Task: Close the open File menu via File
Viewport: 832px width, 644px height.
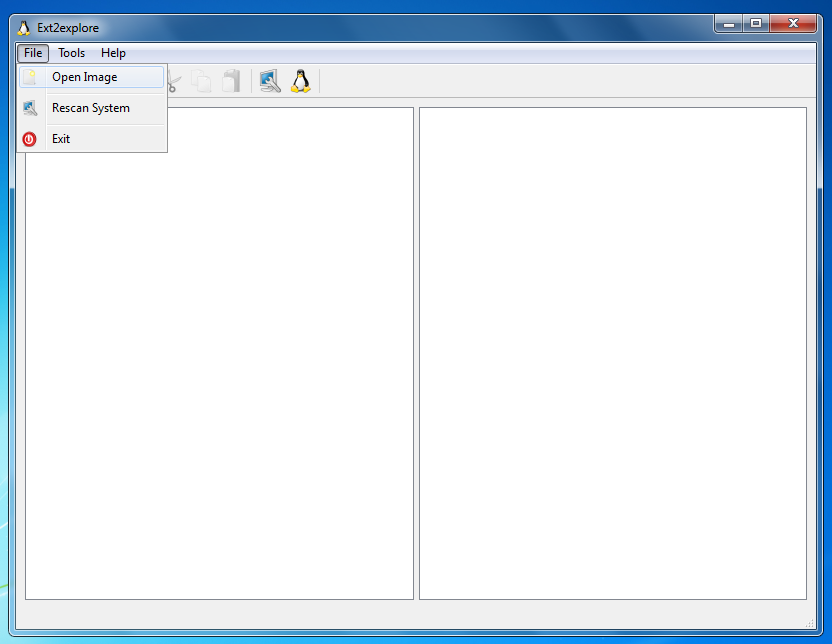Action: pyautogui.click(x=33, y=53)
